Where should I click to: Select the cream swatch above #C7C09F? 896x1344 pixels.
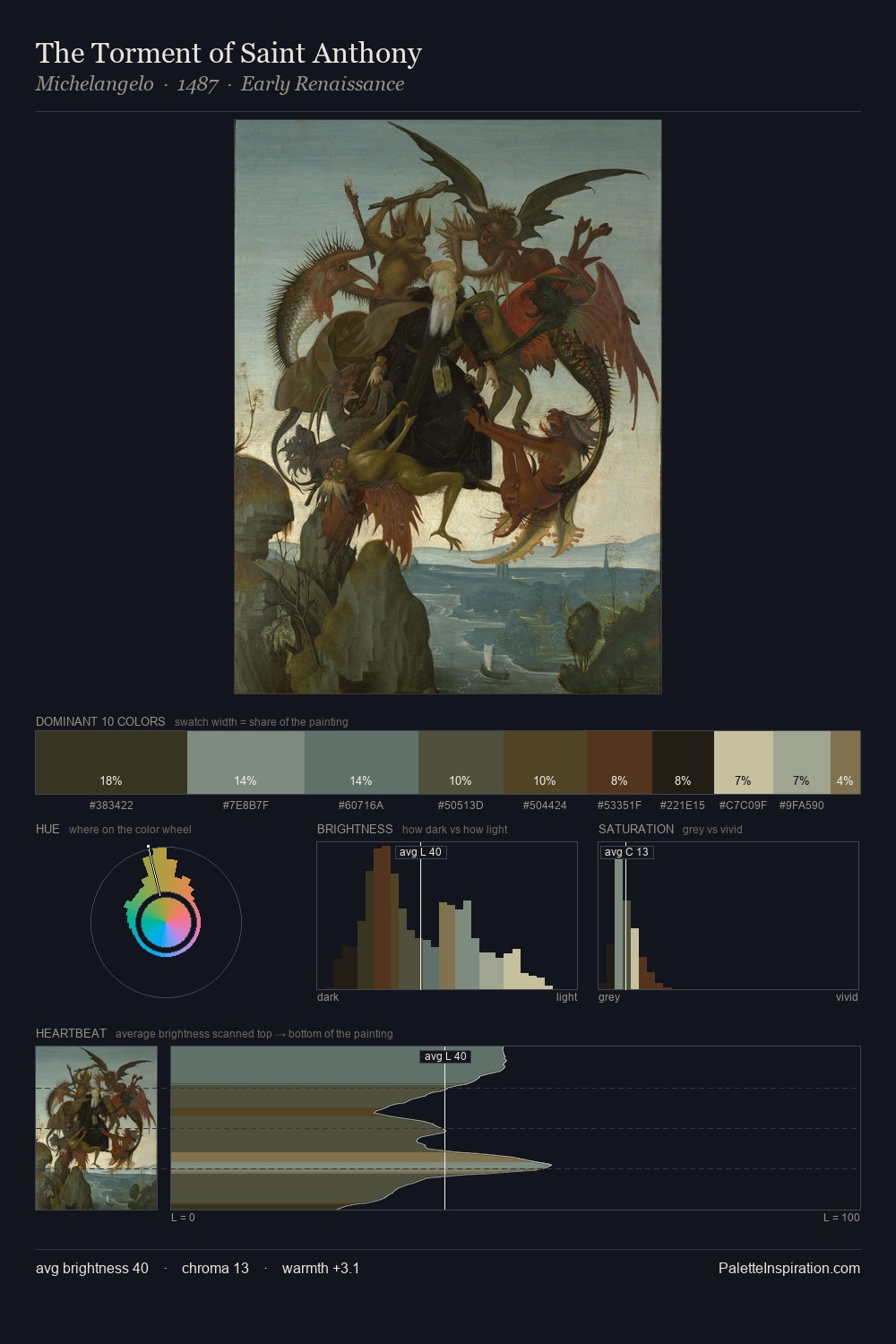743,762
